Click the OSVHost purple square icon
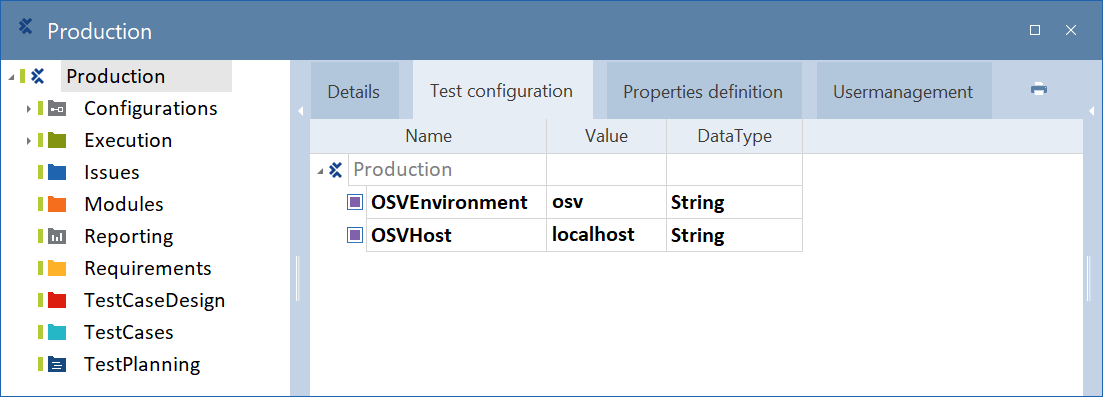 coord(355,235)
